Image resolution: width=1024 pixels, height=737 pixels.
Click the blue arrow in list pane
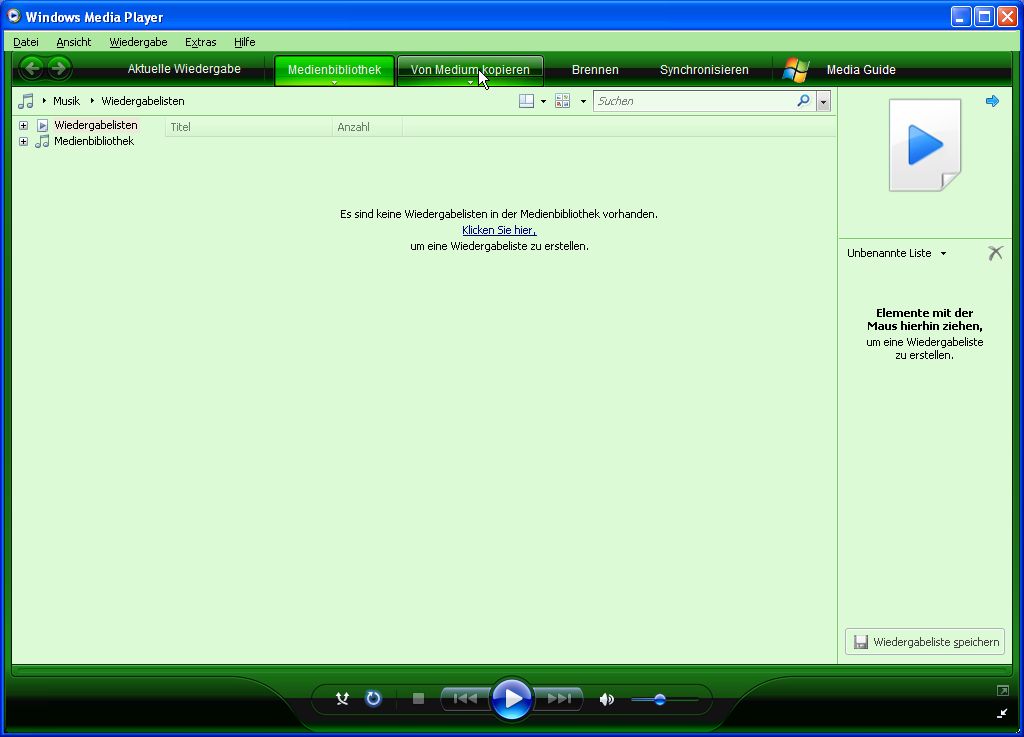tap(992, 101)
